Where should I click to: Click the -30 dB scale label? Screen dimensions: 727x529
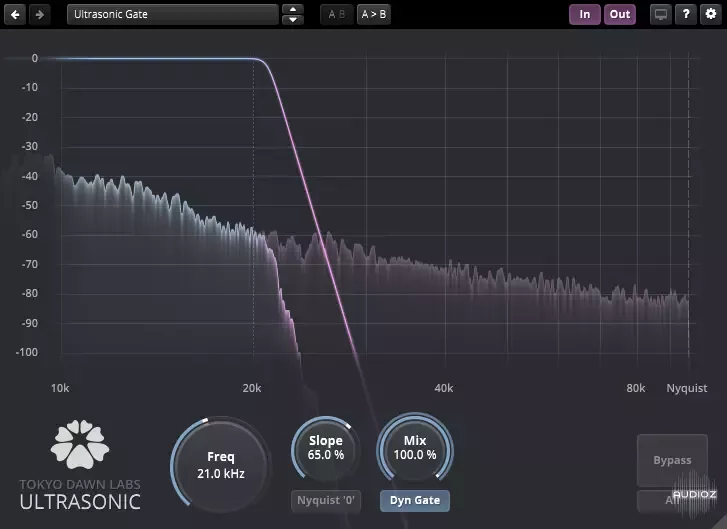pos(29,147)
